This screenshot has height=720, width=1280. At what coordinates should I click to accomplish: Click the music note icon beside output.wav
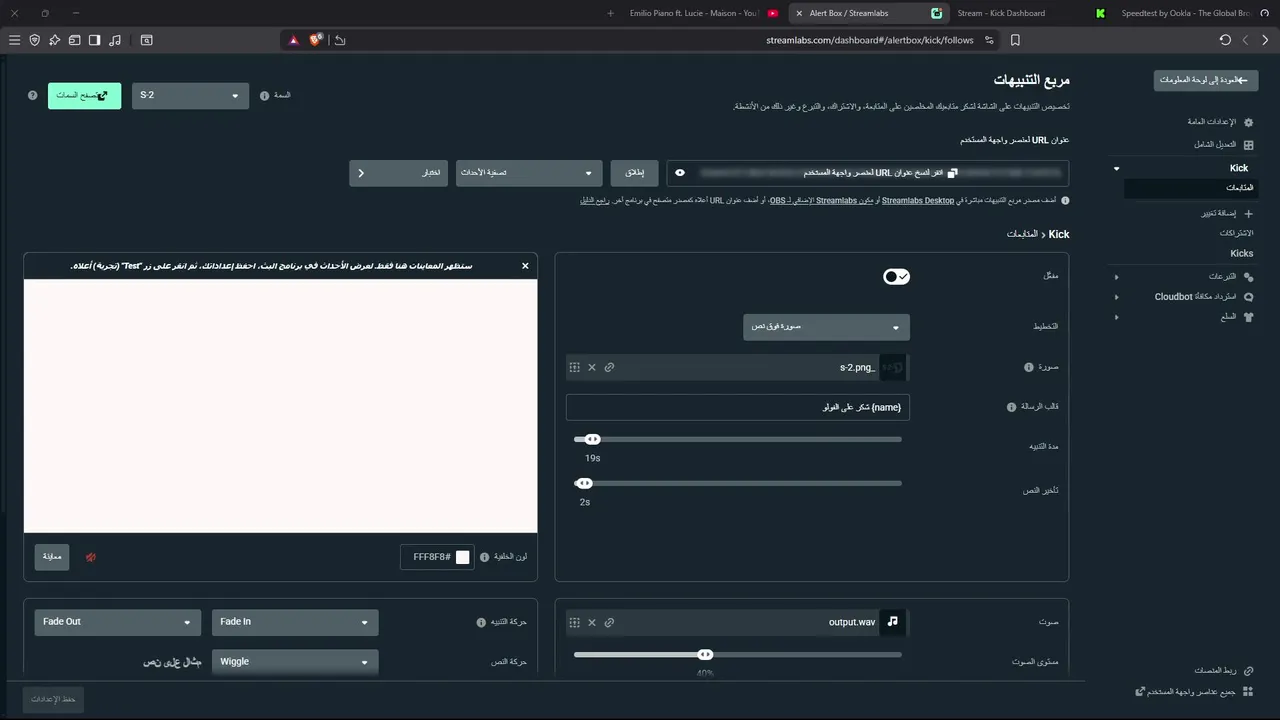892,622
